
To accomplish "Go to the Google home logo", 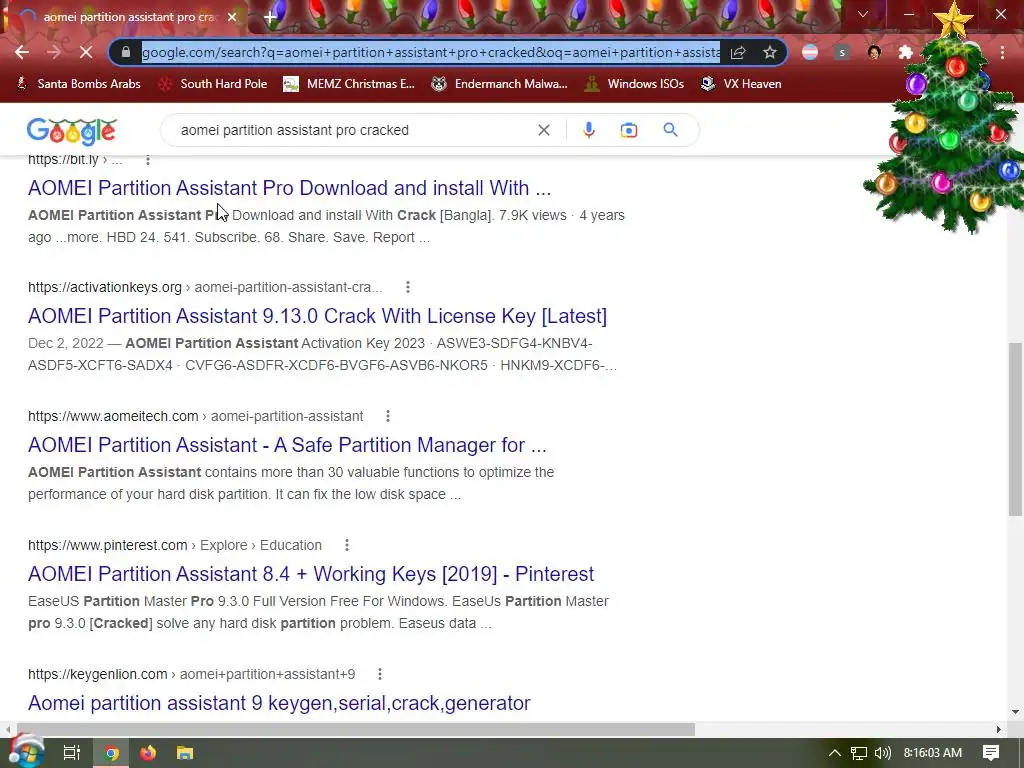I will click(72, 131).
